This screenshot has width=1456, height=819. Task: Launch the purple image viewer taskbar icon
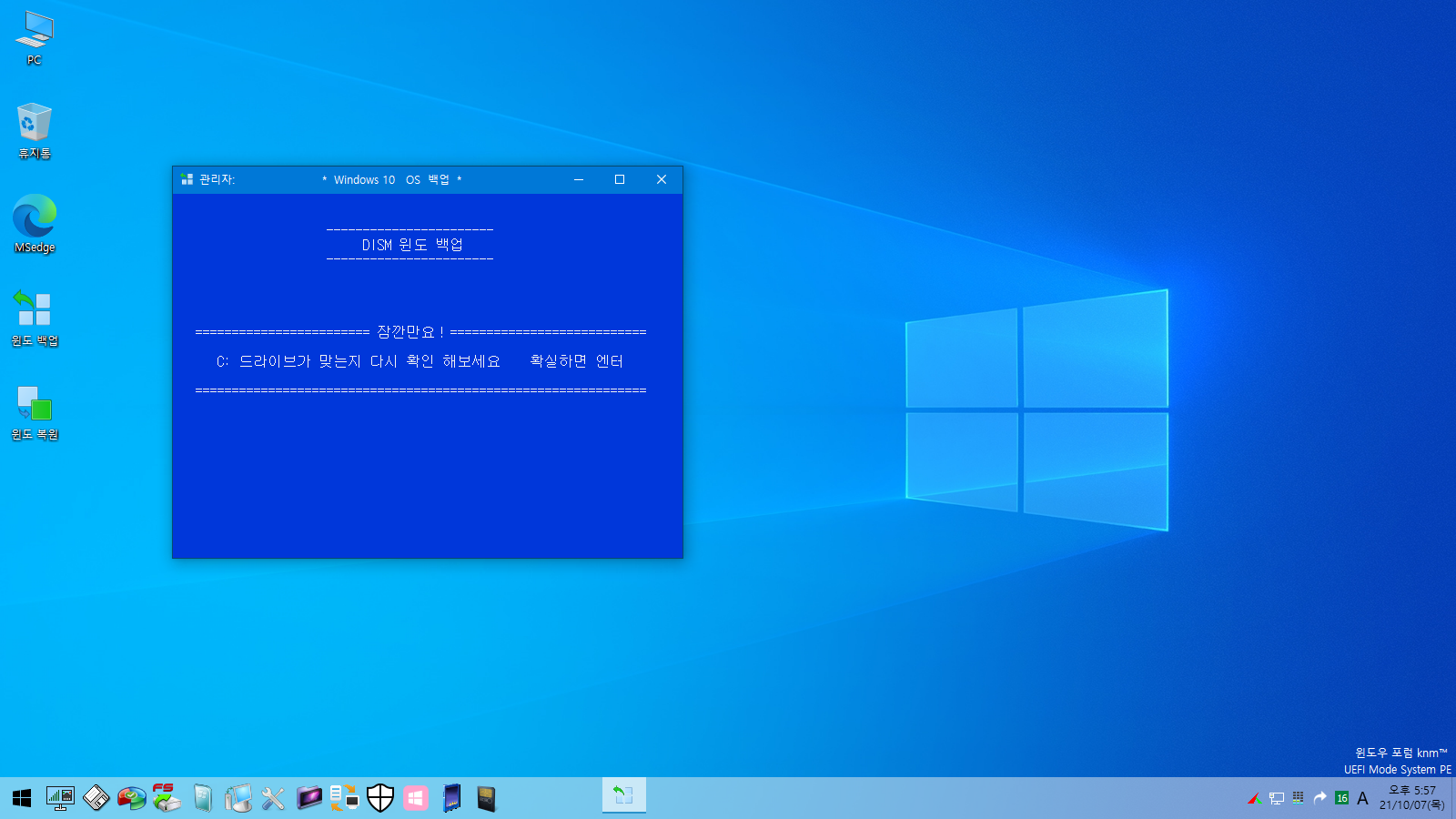[x=308, y=798]
